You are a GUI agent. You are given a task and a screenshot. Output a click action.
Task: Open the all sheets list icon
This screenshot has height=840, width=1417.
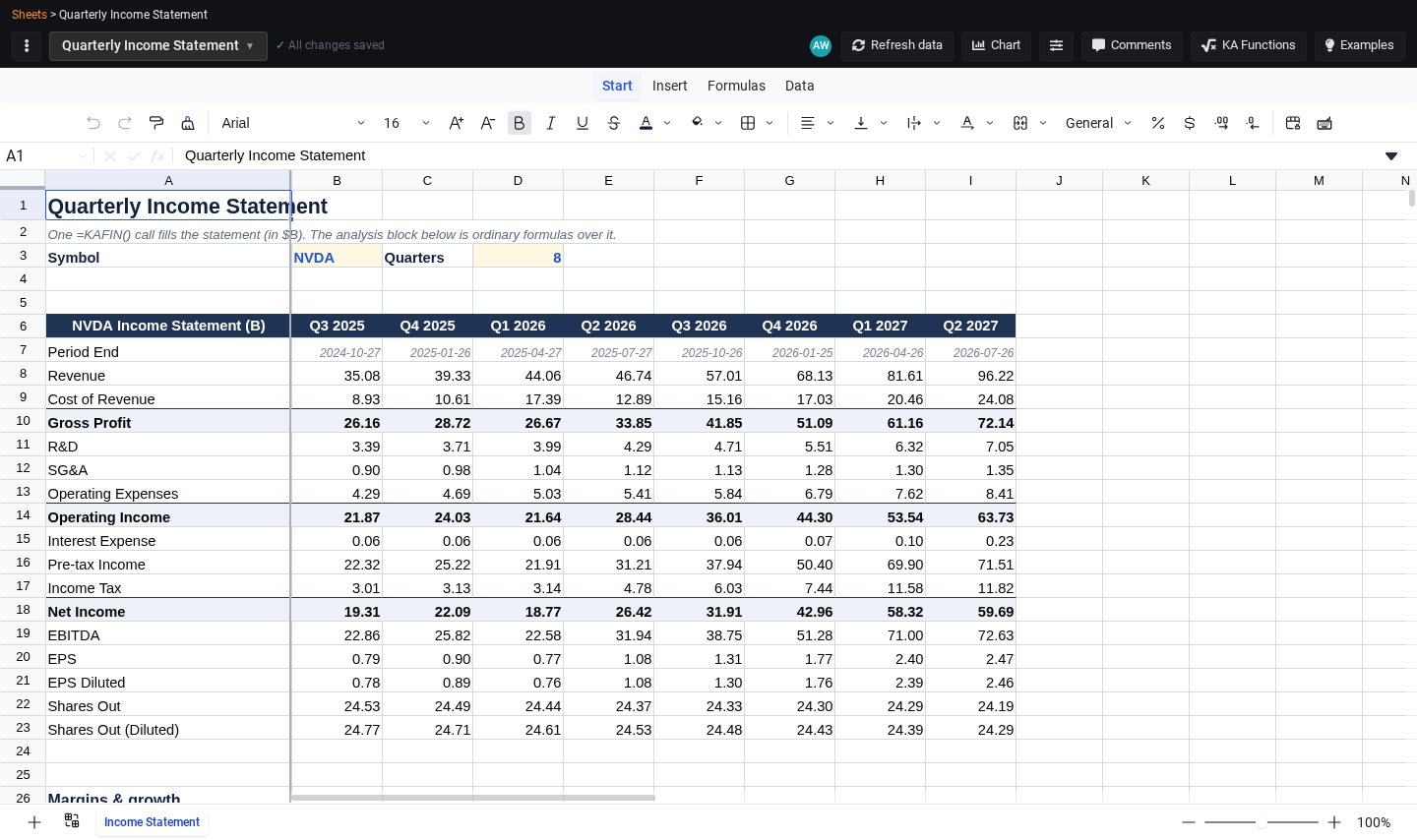tap(72, 820)
